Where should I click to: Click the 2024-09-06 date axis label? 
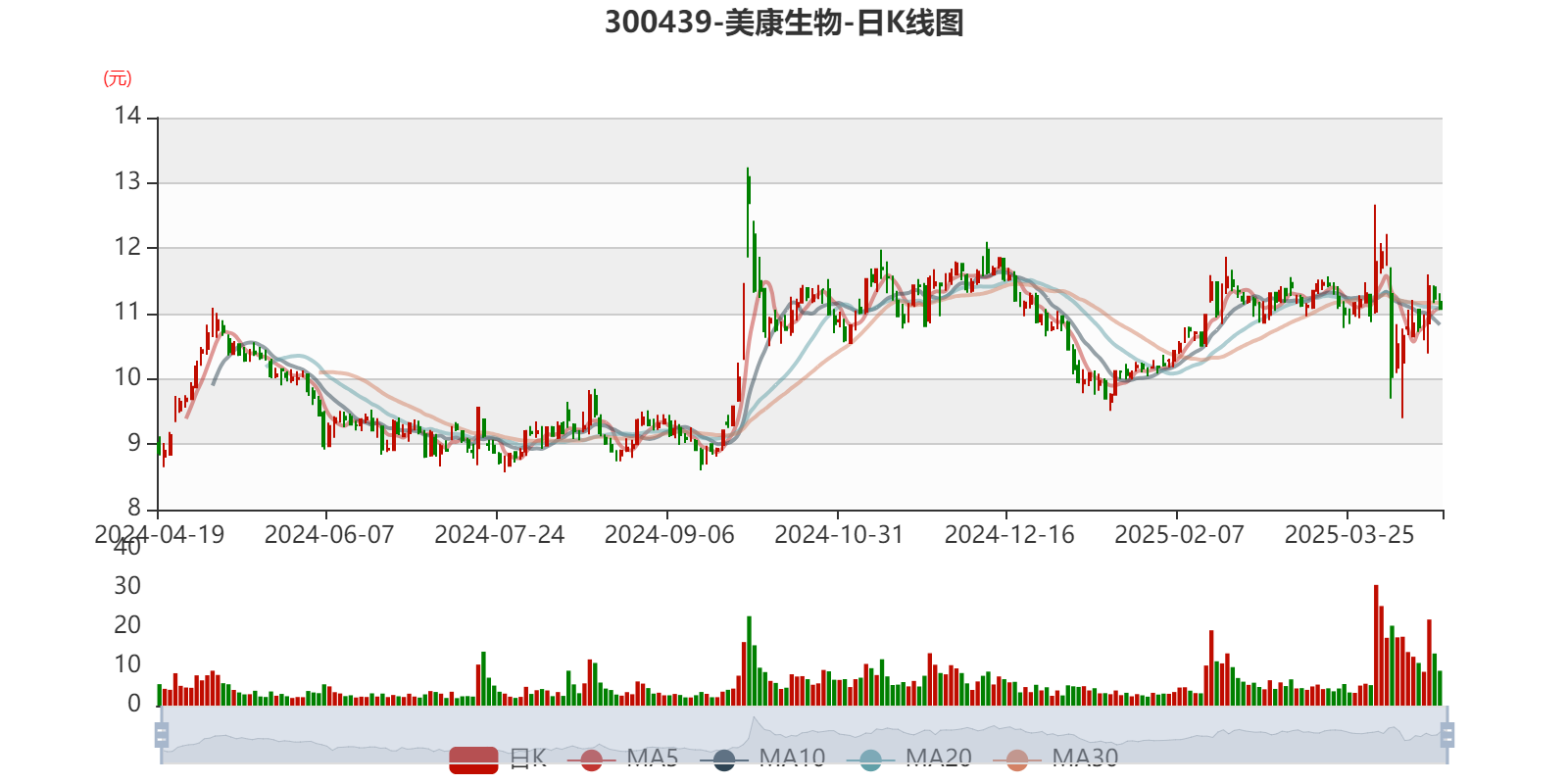pyautogui.click(x=669, y=535)
